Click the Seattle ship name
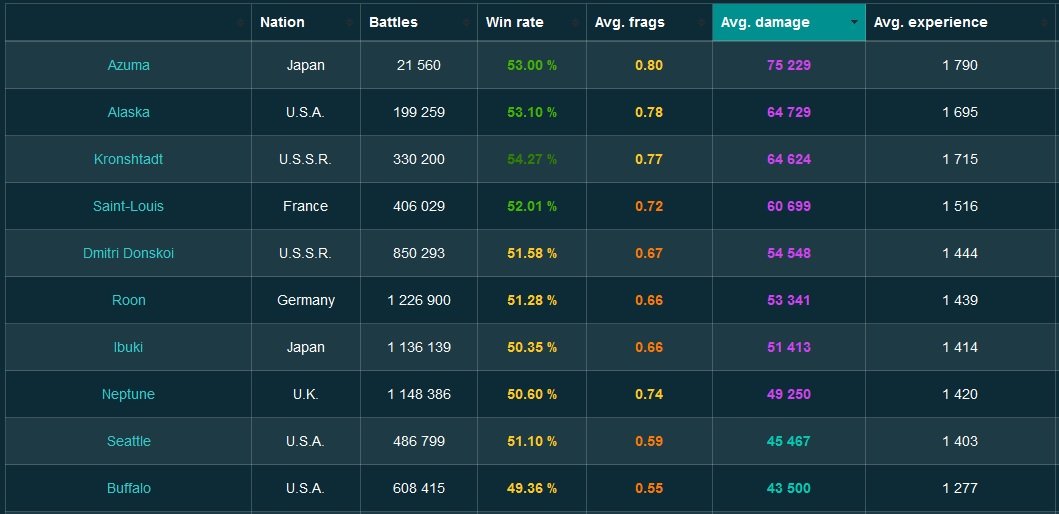The width and height of the screenshot is (1059, 514). (x=128, y=441)
